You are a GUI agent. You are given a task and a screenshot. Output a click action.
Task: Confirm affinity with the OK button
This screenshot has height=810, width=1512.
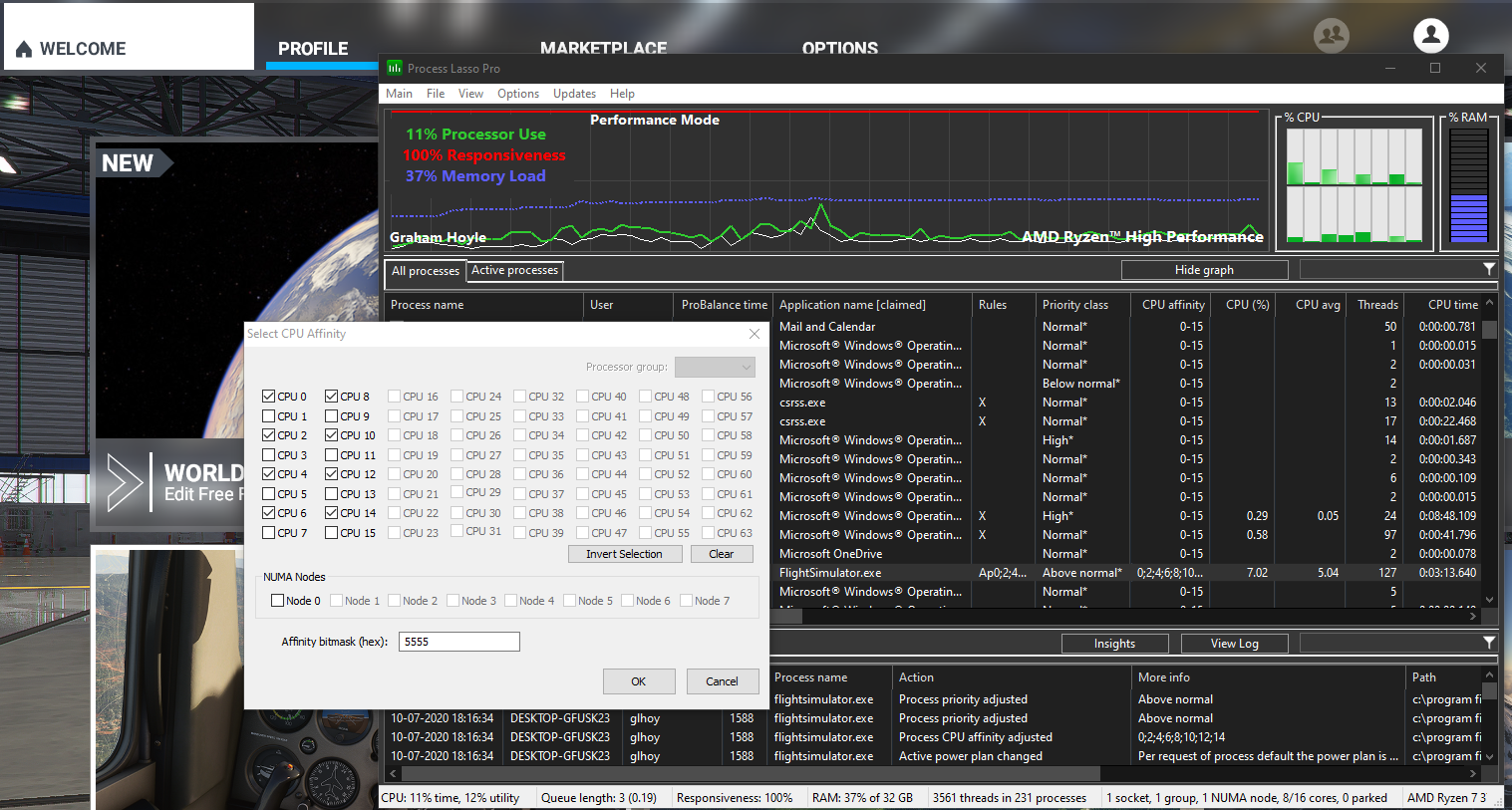coord(639,681)
